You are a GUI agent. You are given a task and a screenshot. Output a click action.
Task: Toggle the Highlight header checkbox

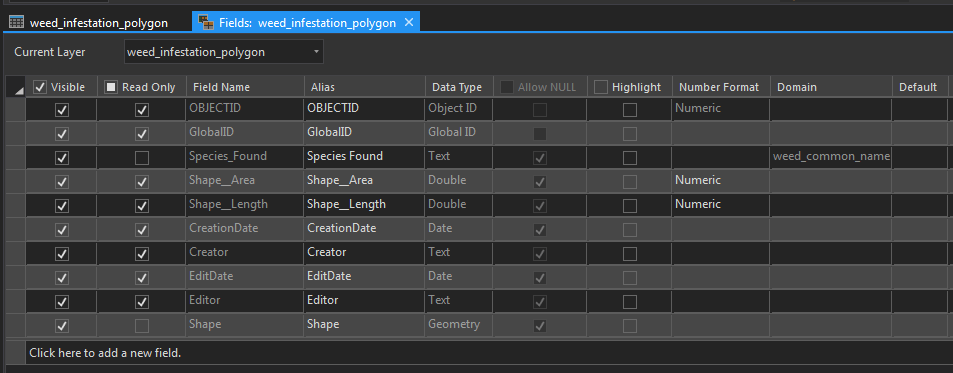(x=600, y=87)
